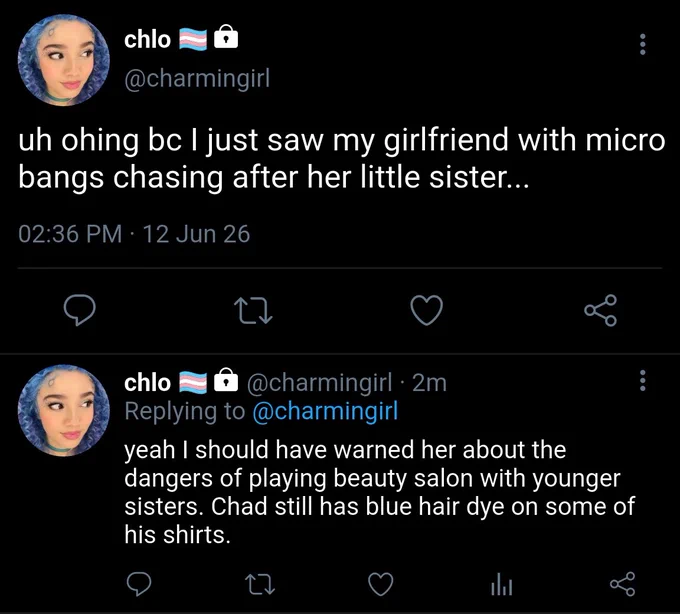Comment on the beauty salon reply tweet

(139, 584)
